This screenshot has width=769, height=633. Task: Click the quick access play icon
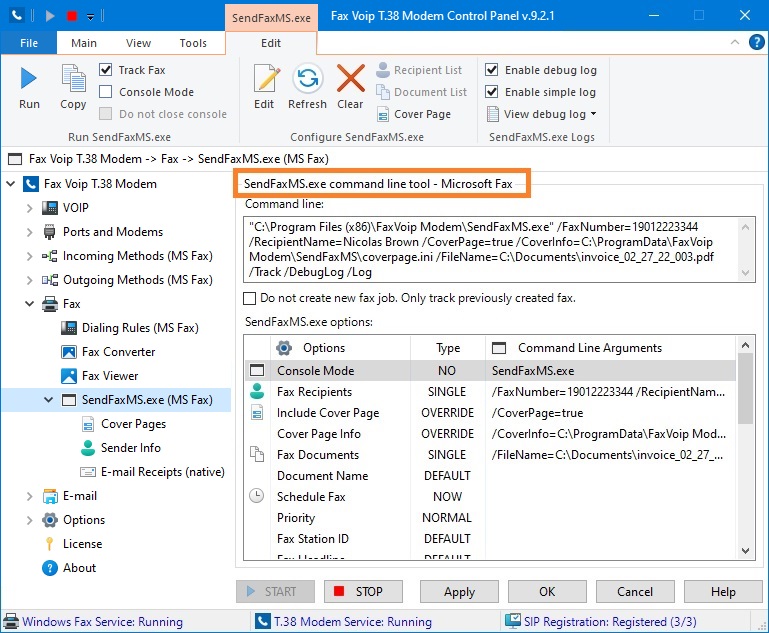click(x=50, y=16)
